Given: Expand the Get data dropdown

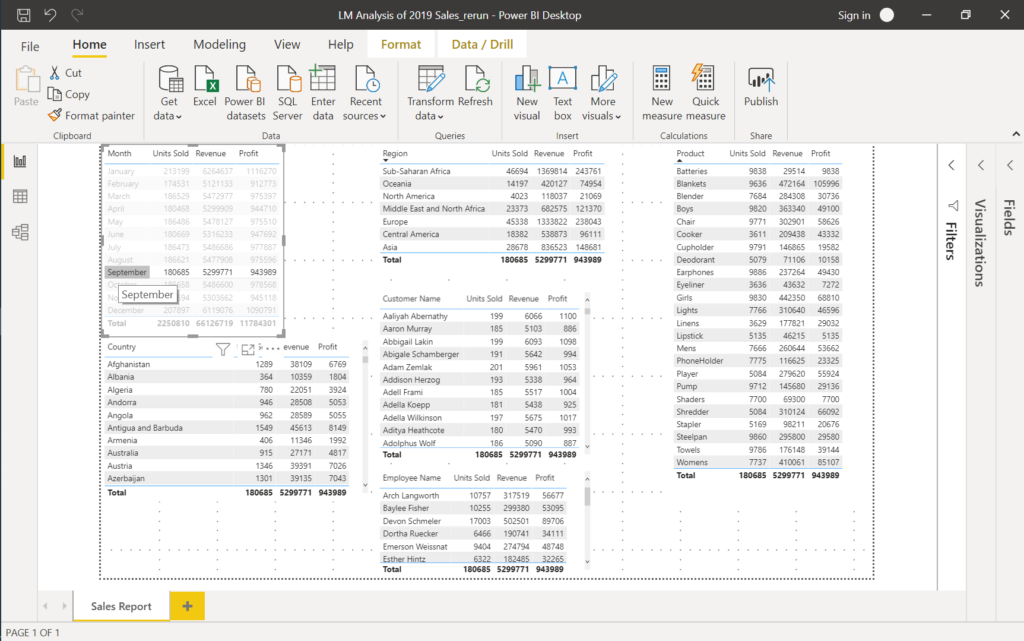Looking at the screenshot, I should [169, 116].
